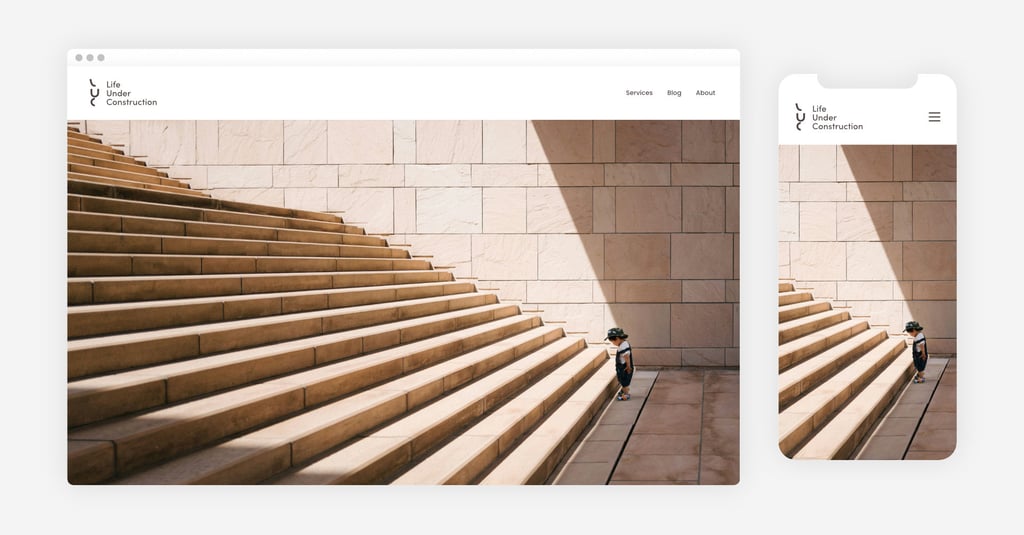Screen dimensions: 1024x535
Task: Open the Services menu item
Action: 639,93
